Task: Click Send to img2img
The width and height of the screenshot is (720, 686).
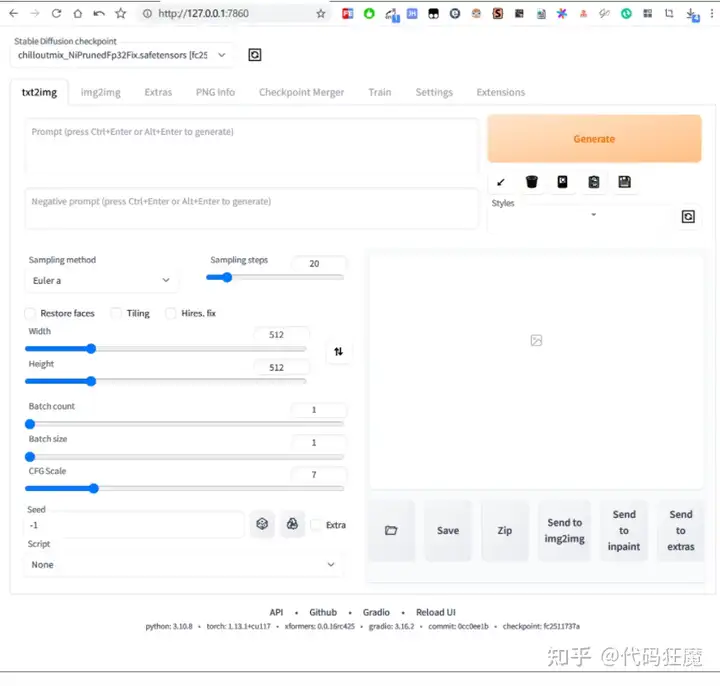Action: [564, 531]
